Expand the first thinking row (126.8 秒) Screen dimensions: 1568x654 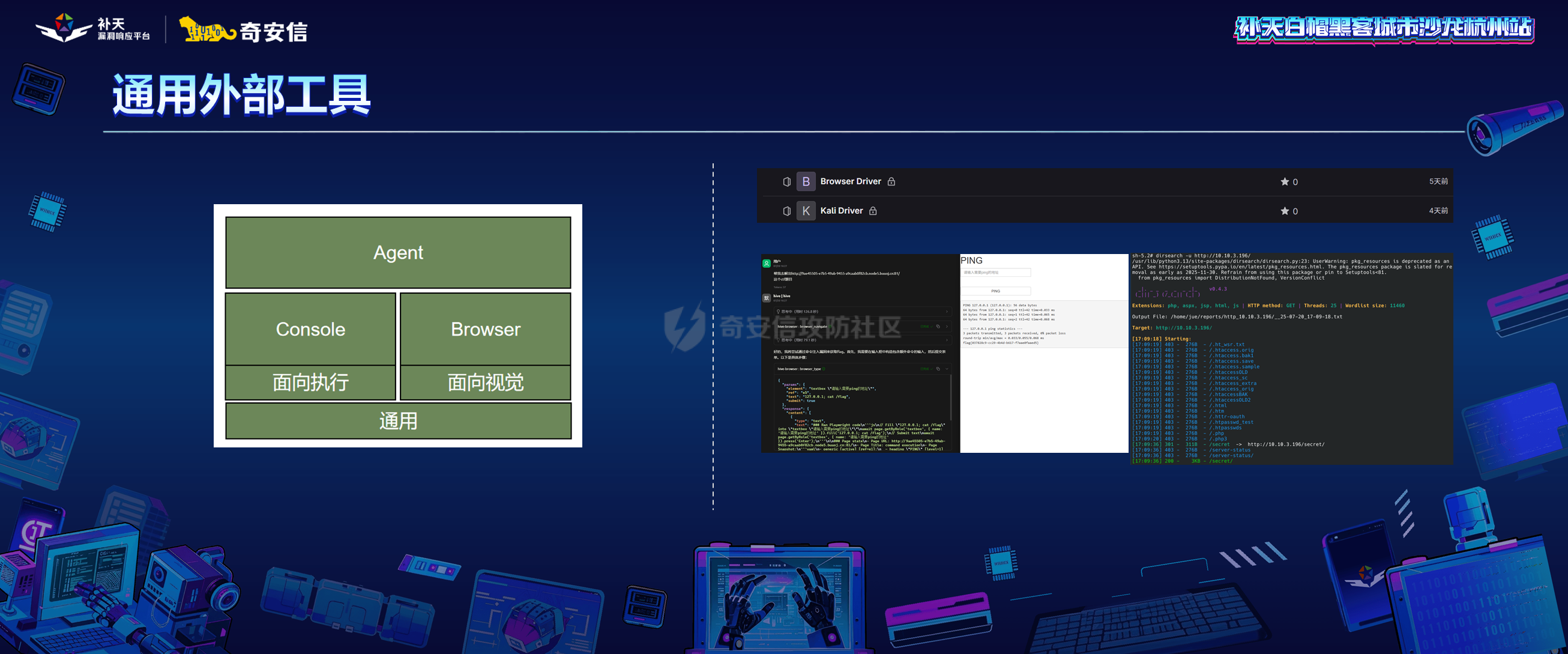[x=862, y=311]
